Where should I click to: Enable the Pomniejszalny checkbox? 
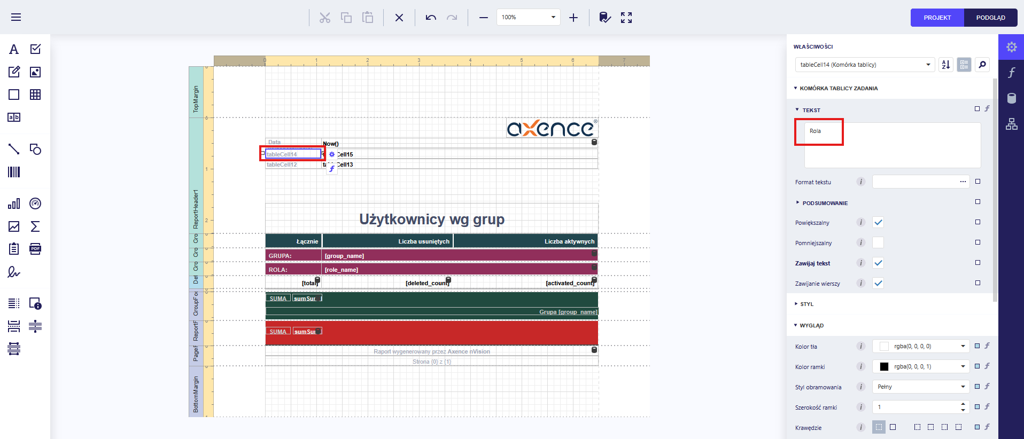(878, 243)
